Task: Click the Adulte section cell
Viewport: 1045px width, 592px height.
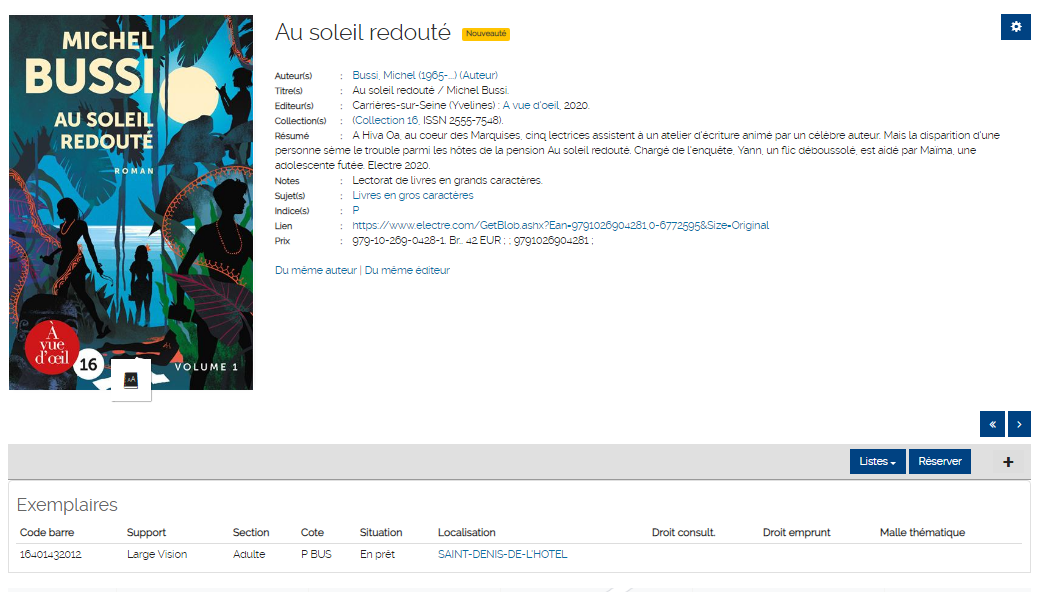Action: click(249, 554)
